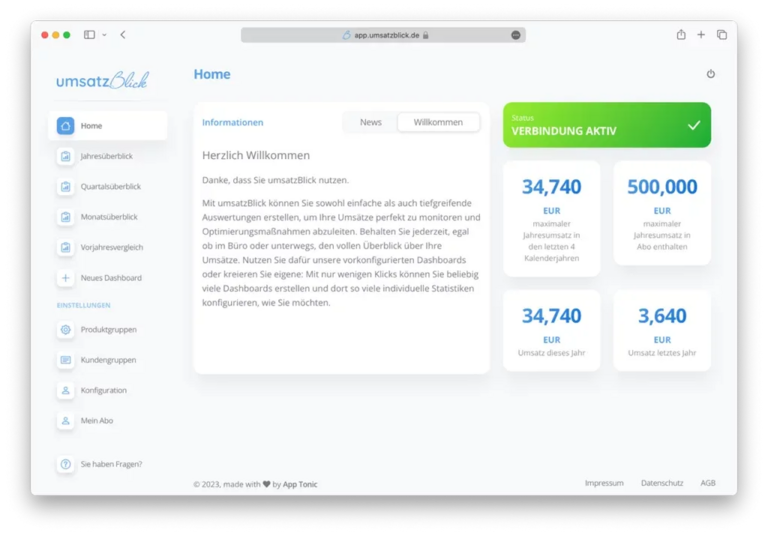Select the Willkommen tab
The width and height of the screenshot is (768, 536).
click(438, 122)
